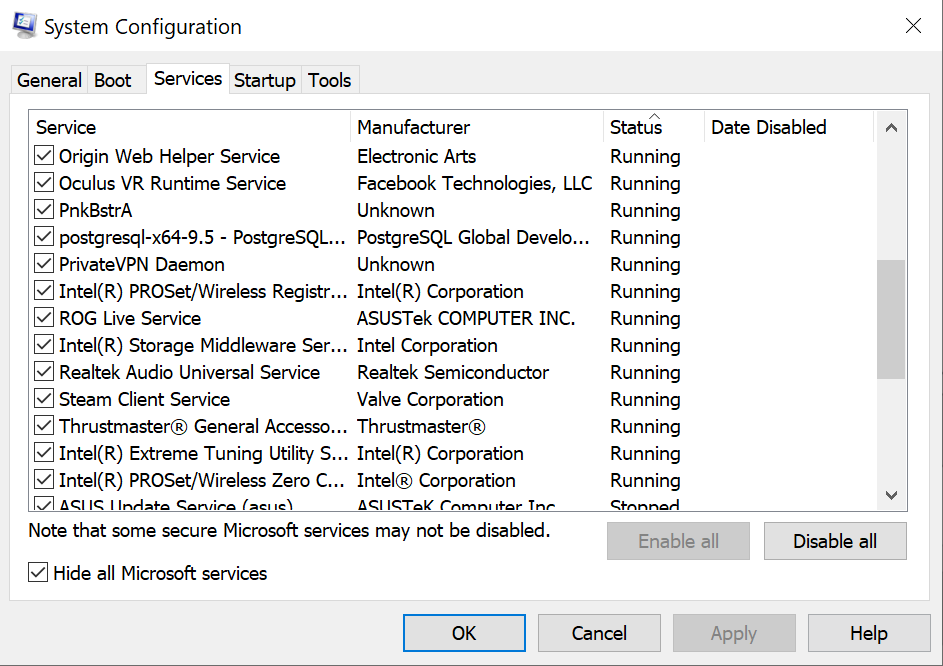Toggle ROG Live Service checkbox
943x666 pixels.
44,318
